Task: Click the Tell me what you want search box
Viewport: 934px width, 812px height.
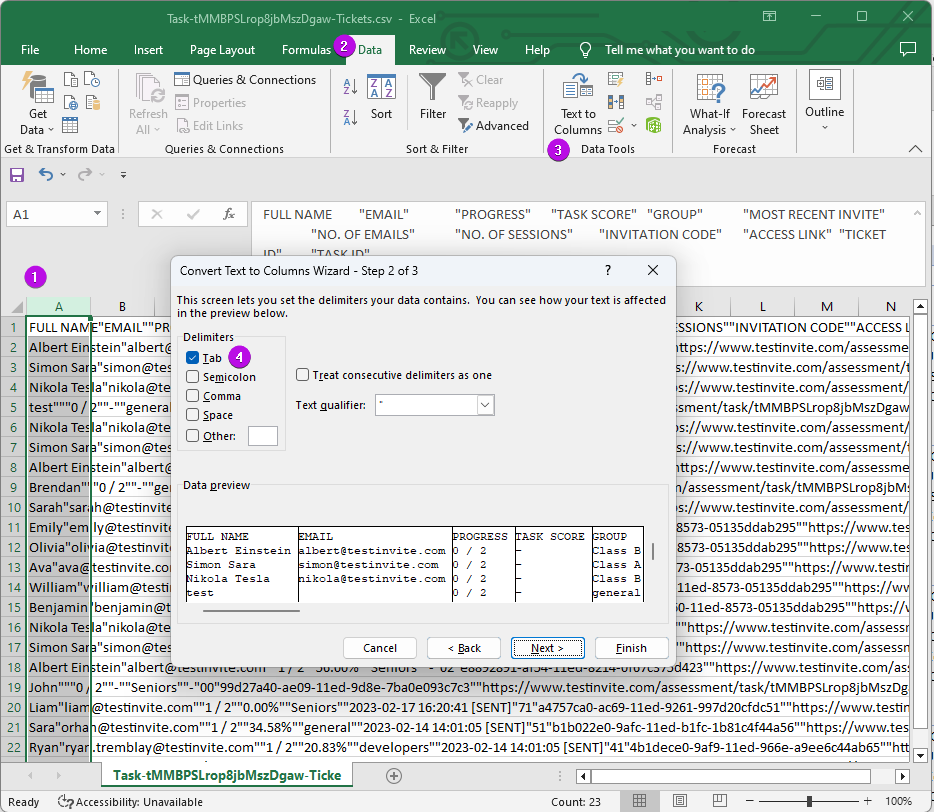Action: (x=680, y=50)
